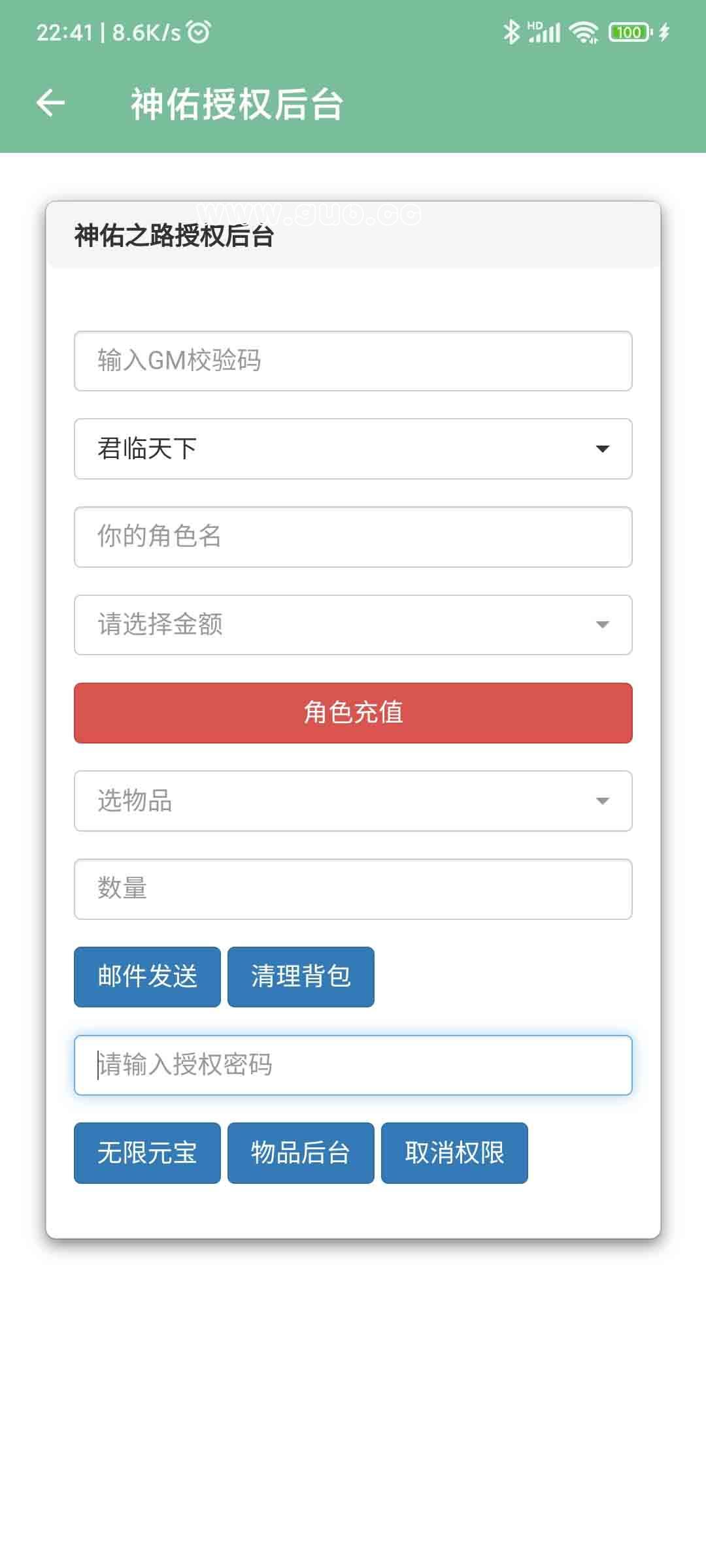This screenshot has height=1568, width=706.
Task: Tap the Bluetooth status icon
Action: pyautogui.click(x=511, y=31)
